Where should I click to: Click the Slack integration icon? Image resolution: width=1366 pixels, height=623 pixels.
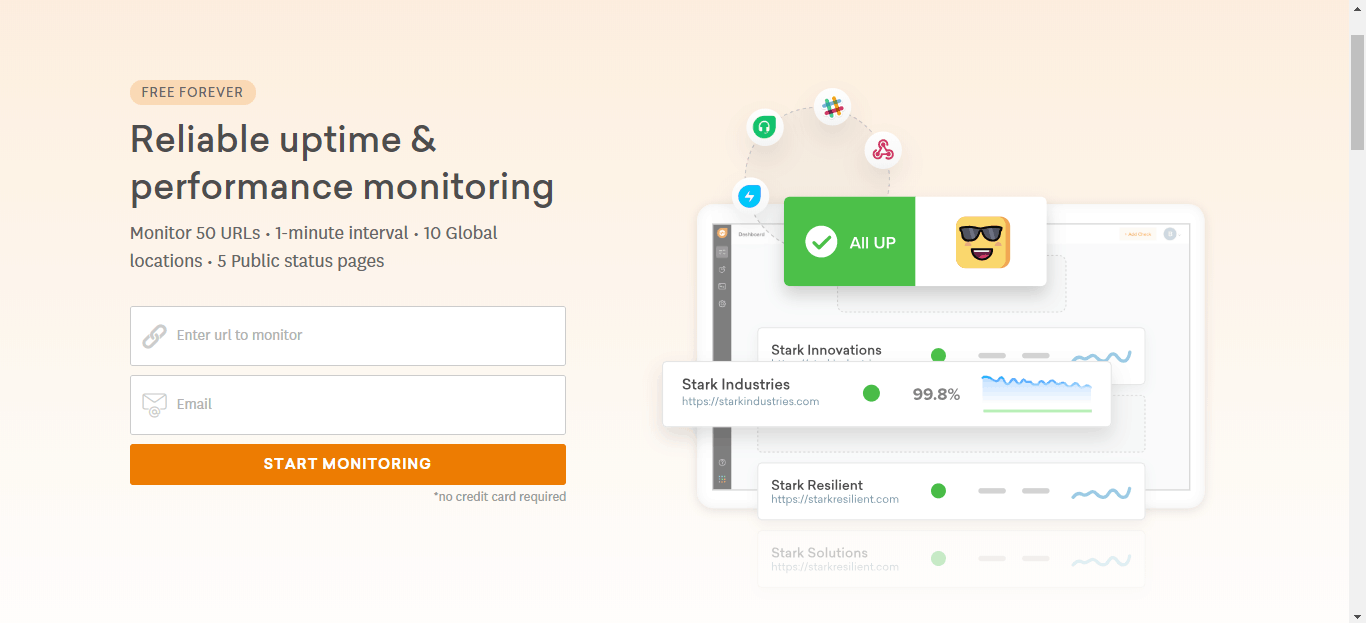[832, 106]
